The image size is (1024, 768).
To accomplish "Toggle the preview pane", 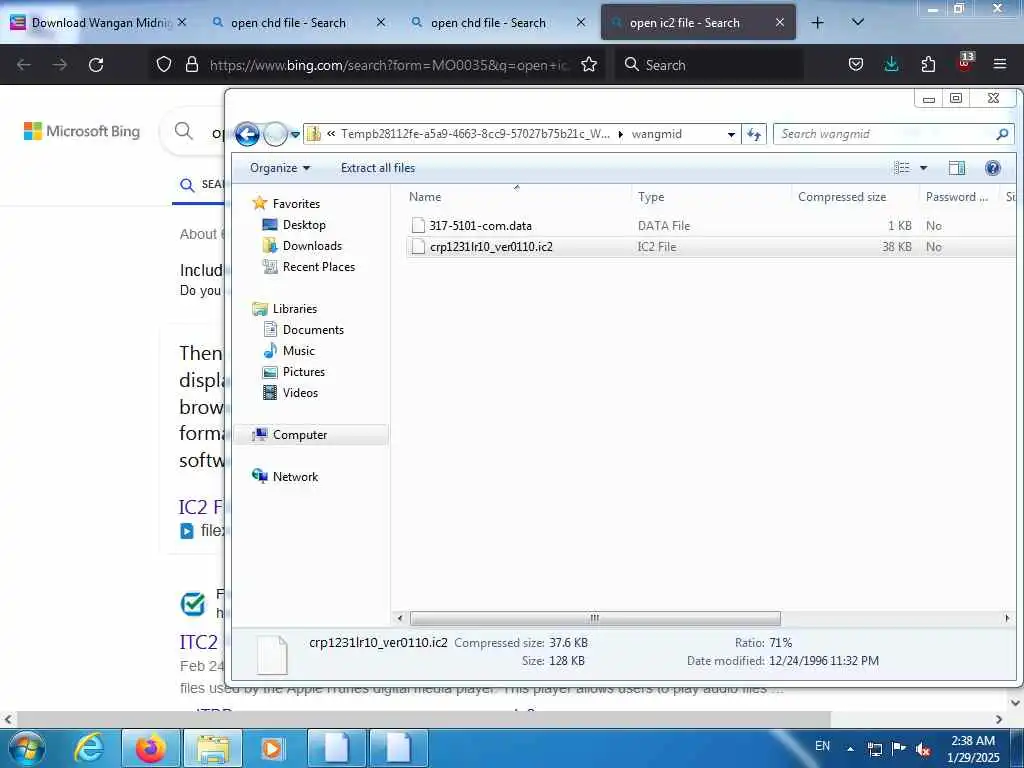I will tap(957, 168).
